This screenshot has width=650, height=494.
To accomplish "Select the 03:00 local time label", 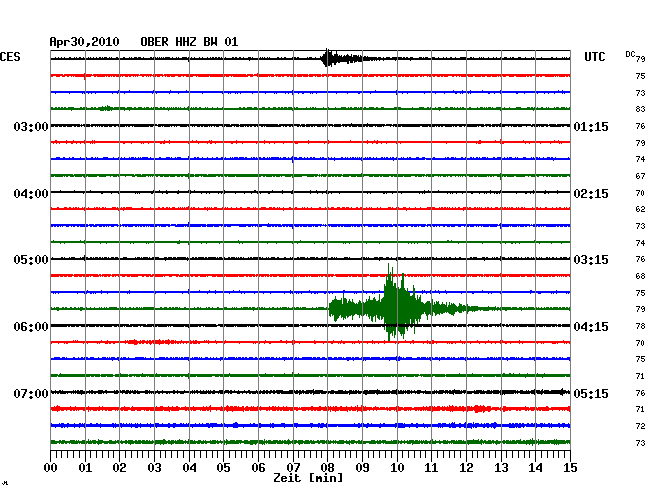I will tap(31, 126).
